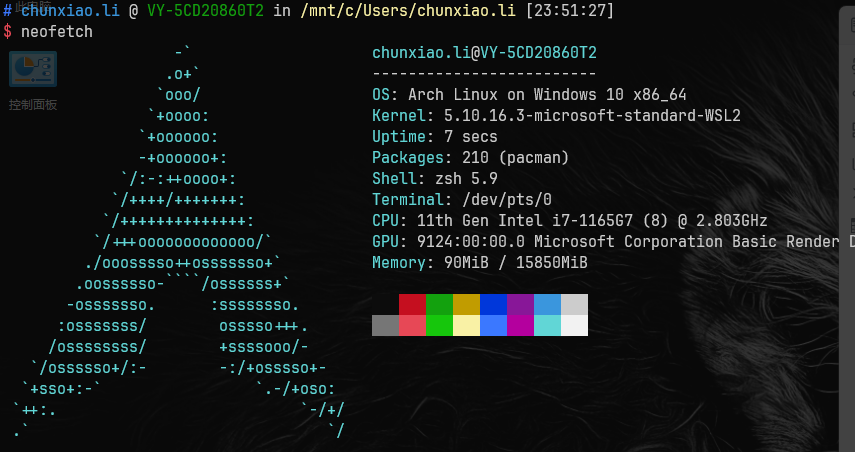Open the 控制面板 desktop icon

click(33, 69)
